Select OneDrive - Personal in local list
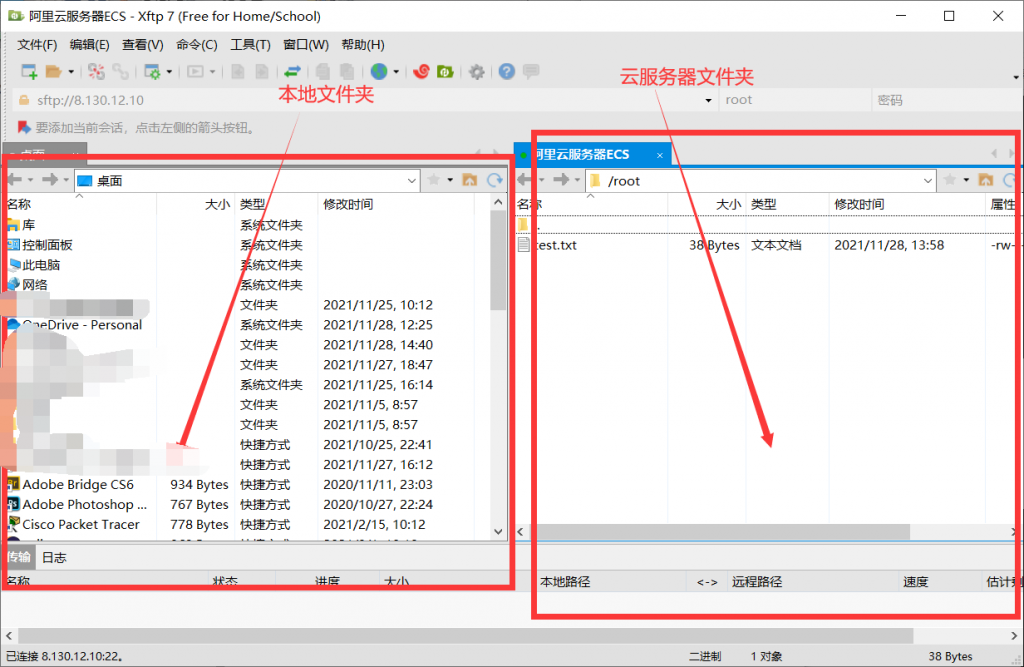The image size is (1024, 667). pos(82,325)
